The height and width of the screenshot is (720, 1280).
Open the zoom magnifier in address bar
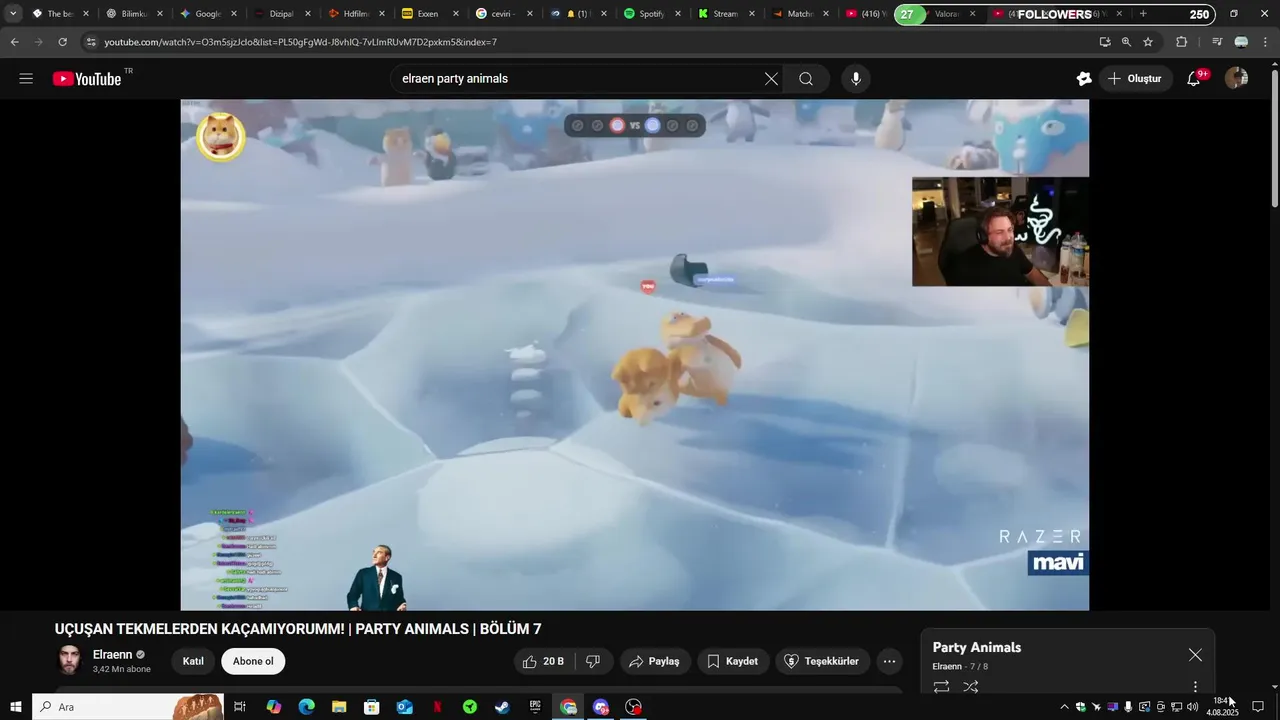pos(1126,42)
